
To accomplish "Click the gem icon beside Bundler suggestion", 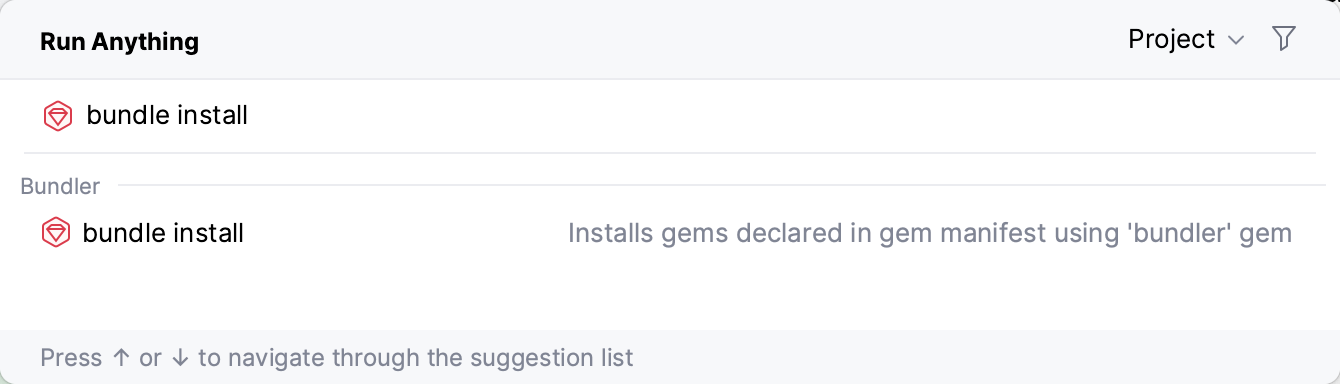I will (55, 234).
